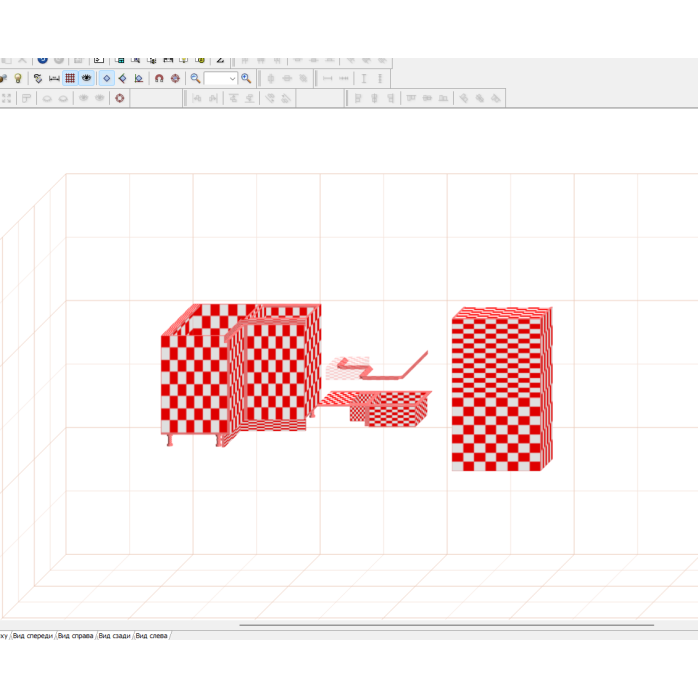Screen dimensions: 698x698
Task: Click the red crosshair target icon
Action: pyautogui.click(x=175, y=78)
